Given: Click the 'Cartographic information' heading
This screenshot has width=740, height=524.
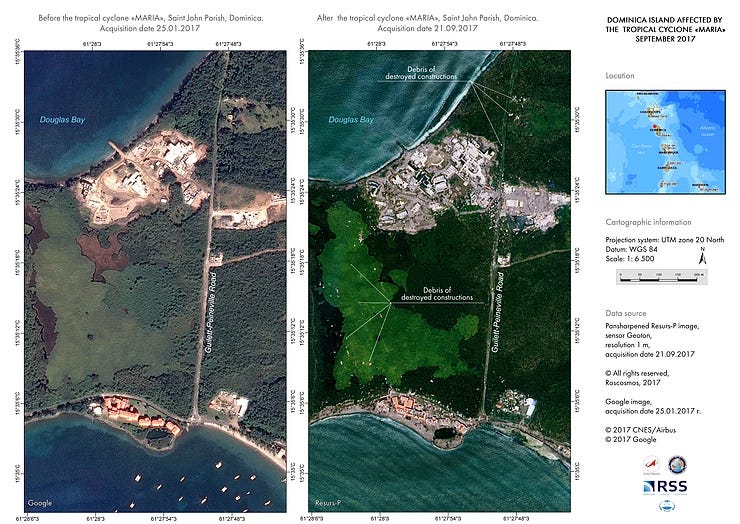Looking at the screenshot, I should coord(648,222).
